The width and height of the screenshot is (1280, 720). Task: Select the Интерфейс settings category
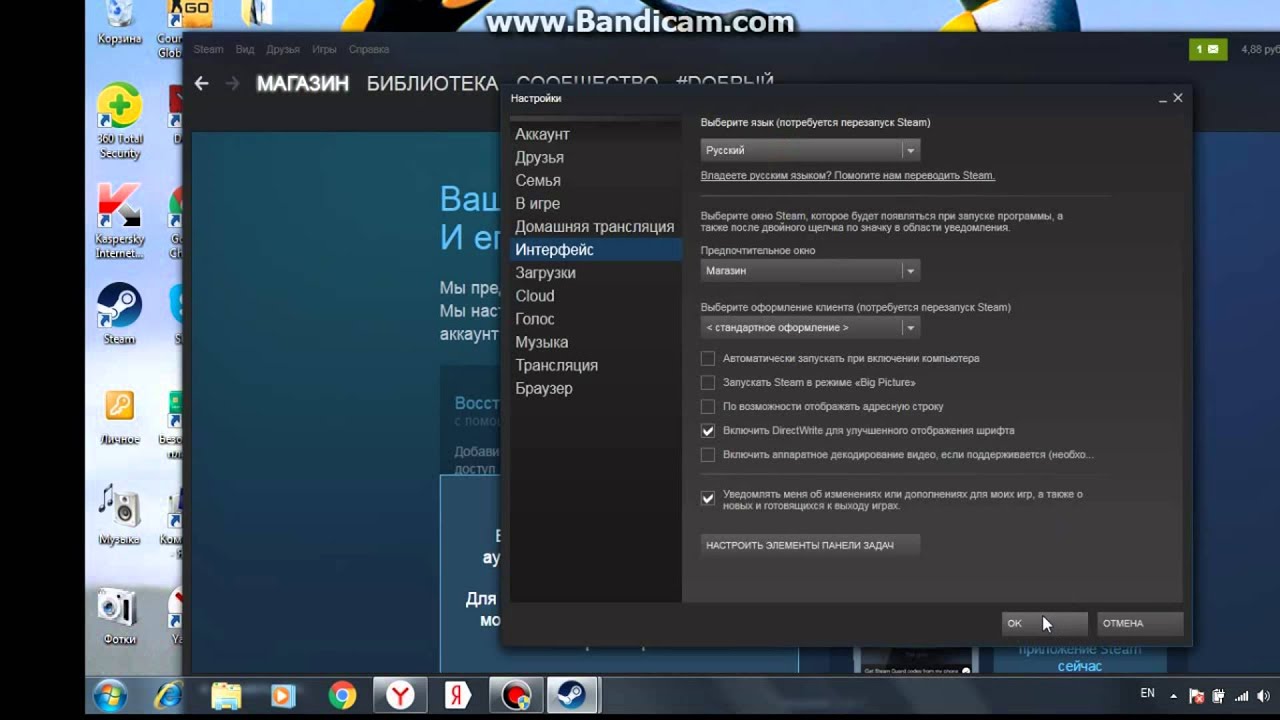click(x=596, y=249)
